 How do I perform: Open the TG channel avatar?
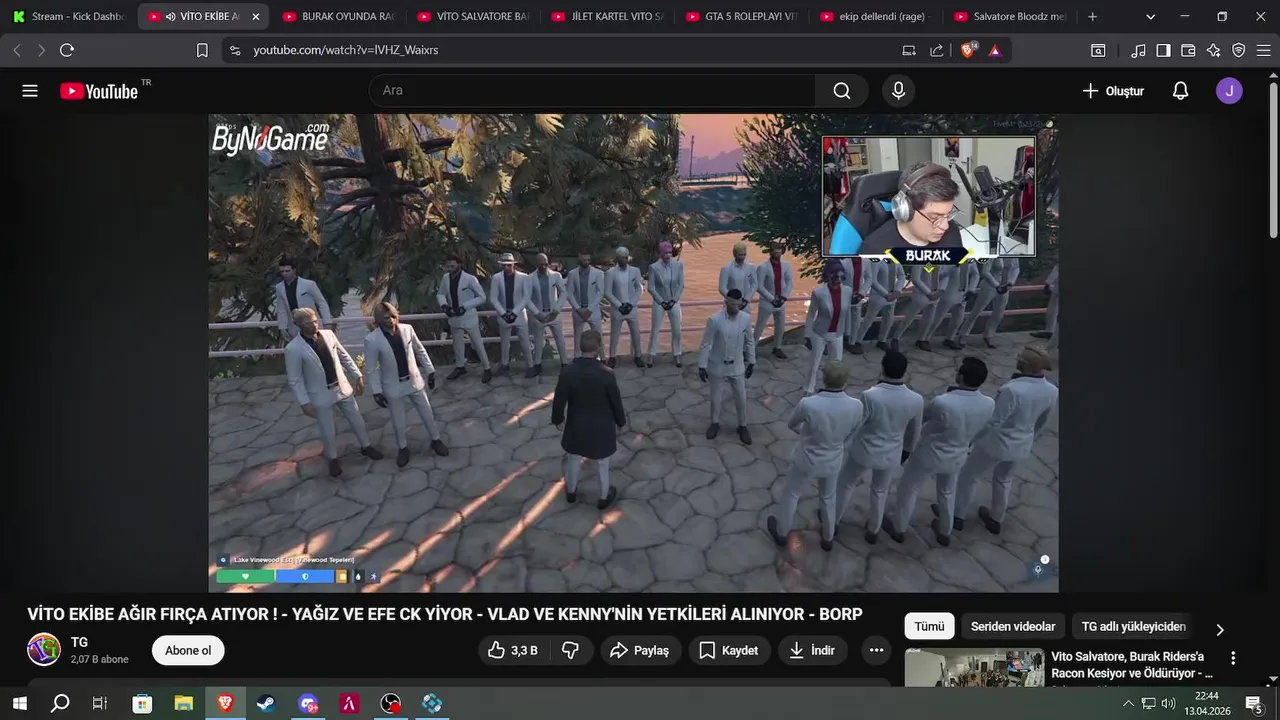43,650
